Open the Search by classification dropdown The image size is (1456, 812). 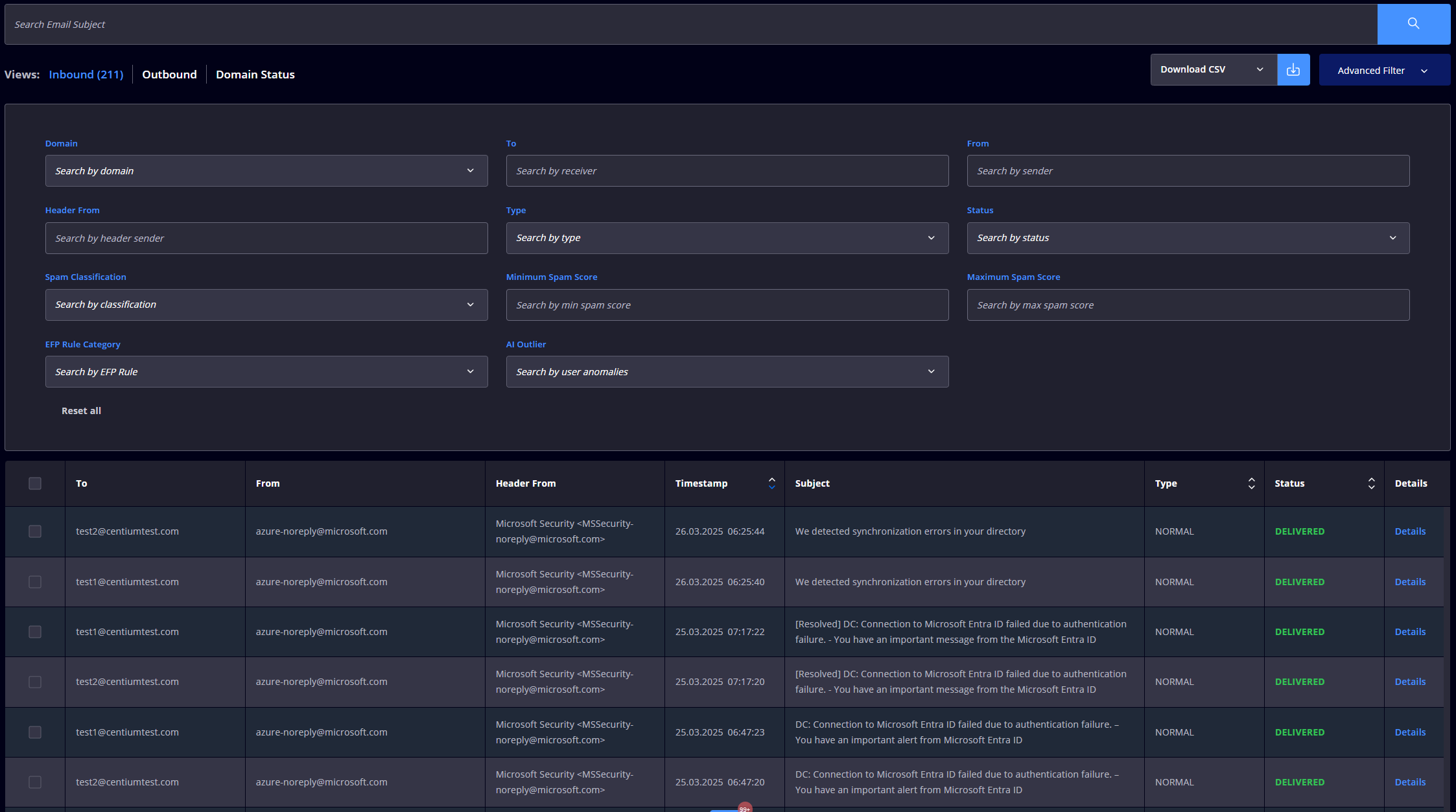[x=266, y=305]
